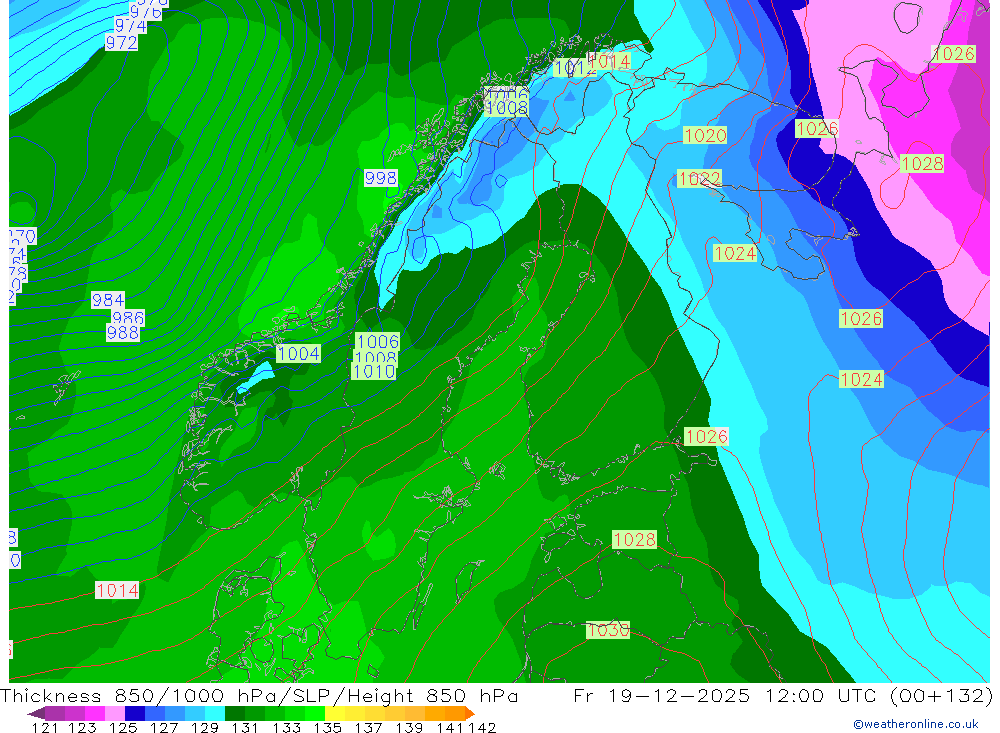
Task: Click the legend value '121'
Action: point(44,727)
